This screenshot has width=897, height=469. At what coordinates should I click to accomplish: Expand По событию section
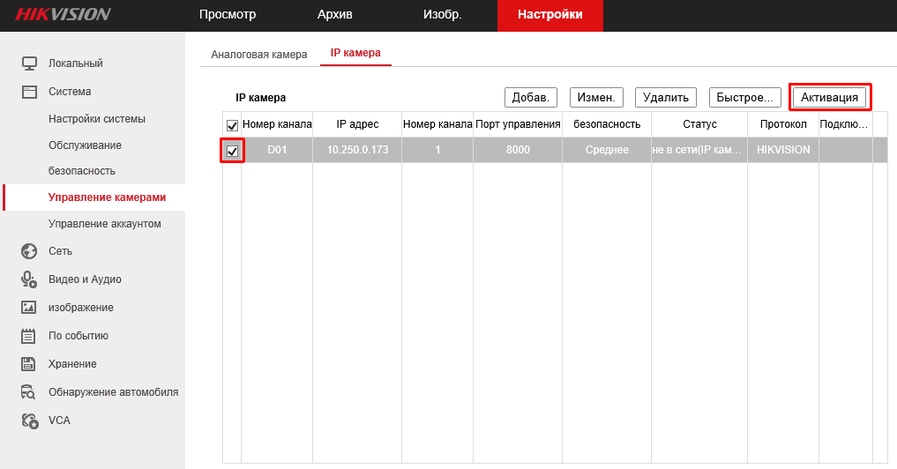point(78,336)
